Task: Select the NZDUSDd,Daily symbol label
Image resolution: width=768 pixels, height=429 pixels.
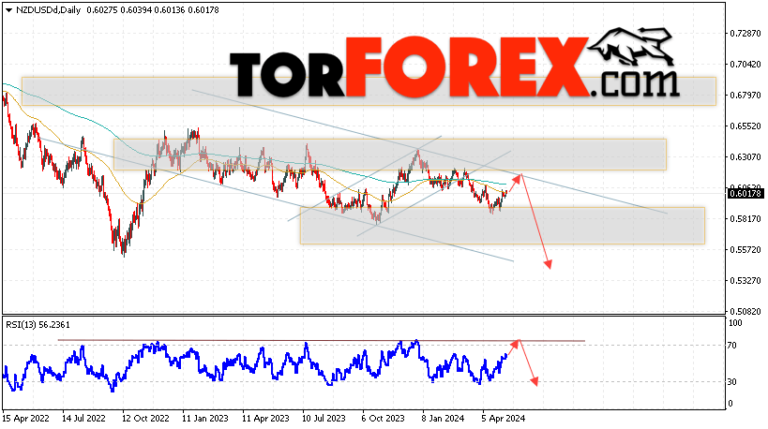Action: pos(48,10)
